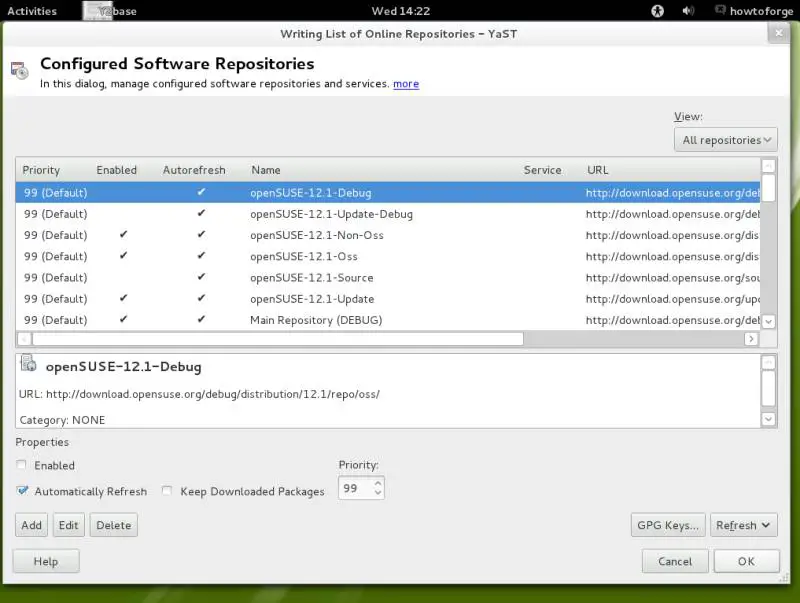Click the repository list horizontal scrollbar thumb
Image resolution: width=800 pixels, height=603 pixels.
278,339
